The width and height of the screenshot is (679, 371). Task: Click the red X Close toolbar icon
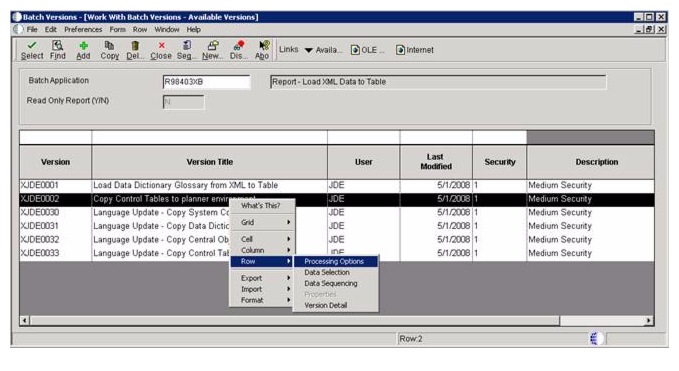[161, 45]
